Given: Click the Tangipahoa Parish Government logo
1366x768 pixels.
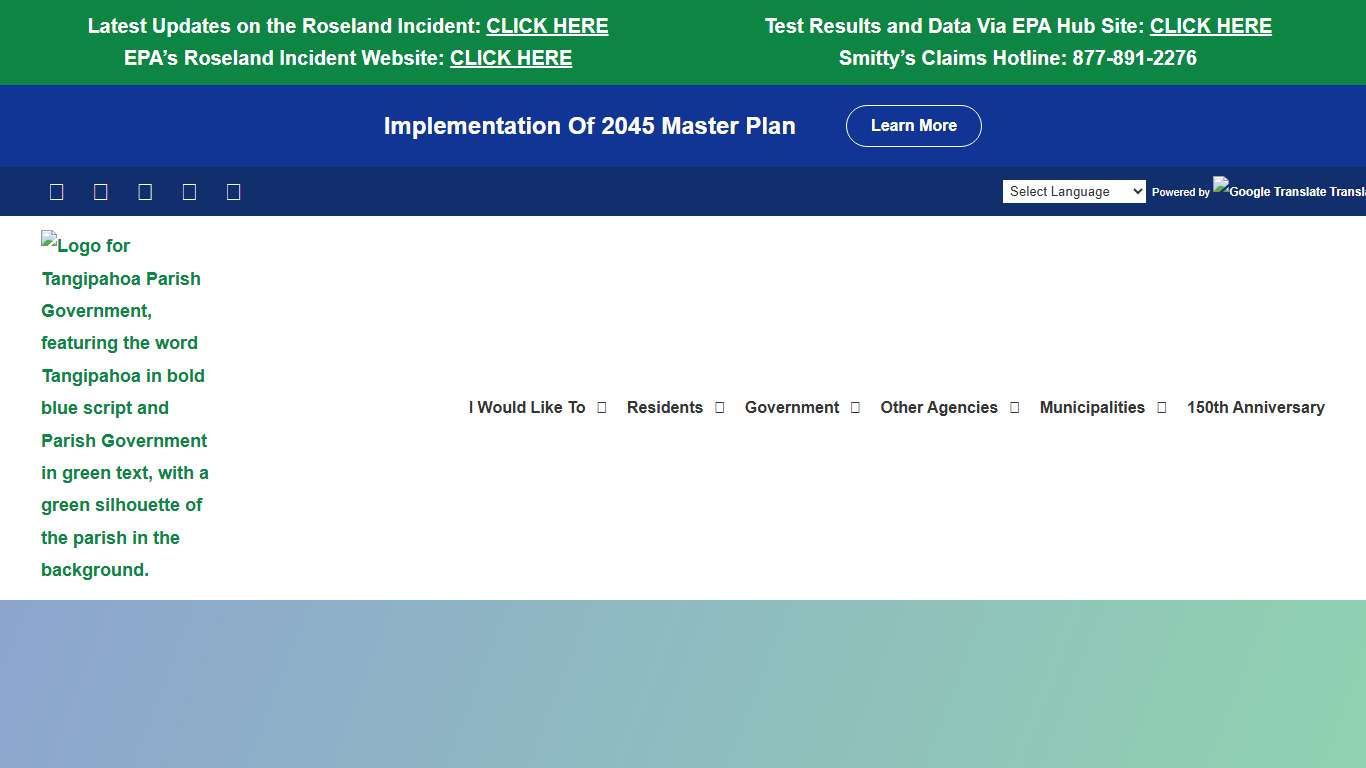Looking at the screenshot, I should point(125,407).
